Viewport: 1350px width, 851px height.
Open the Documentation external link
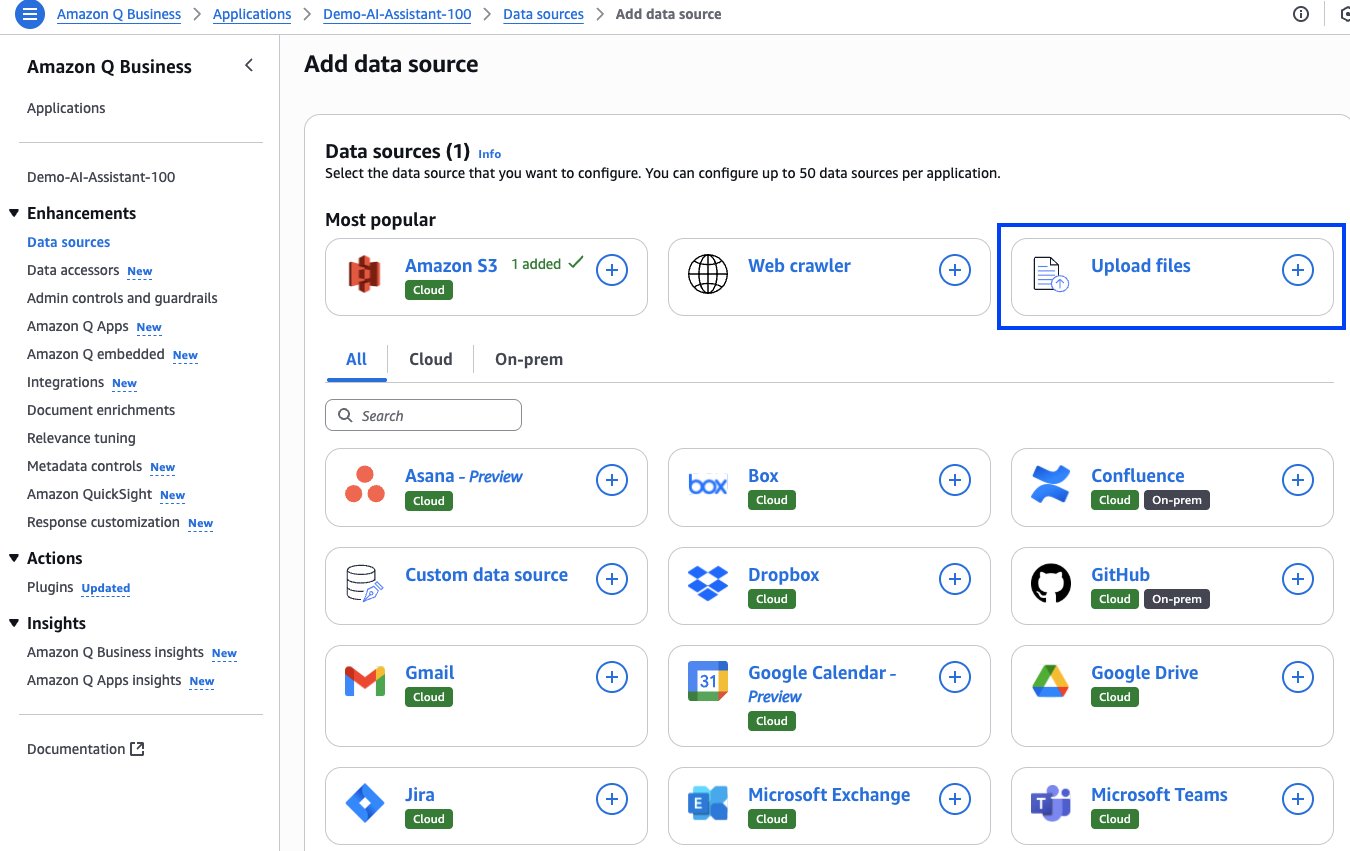[x=86, y=749]
